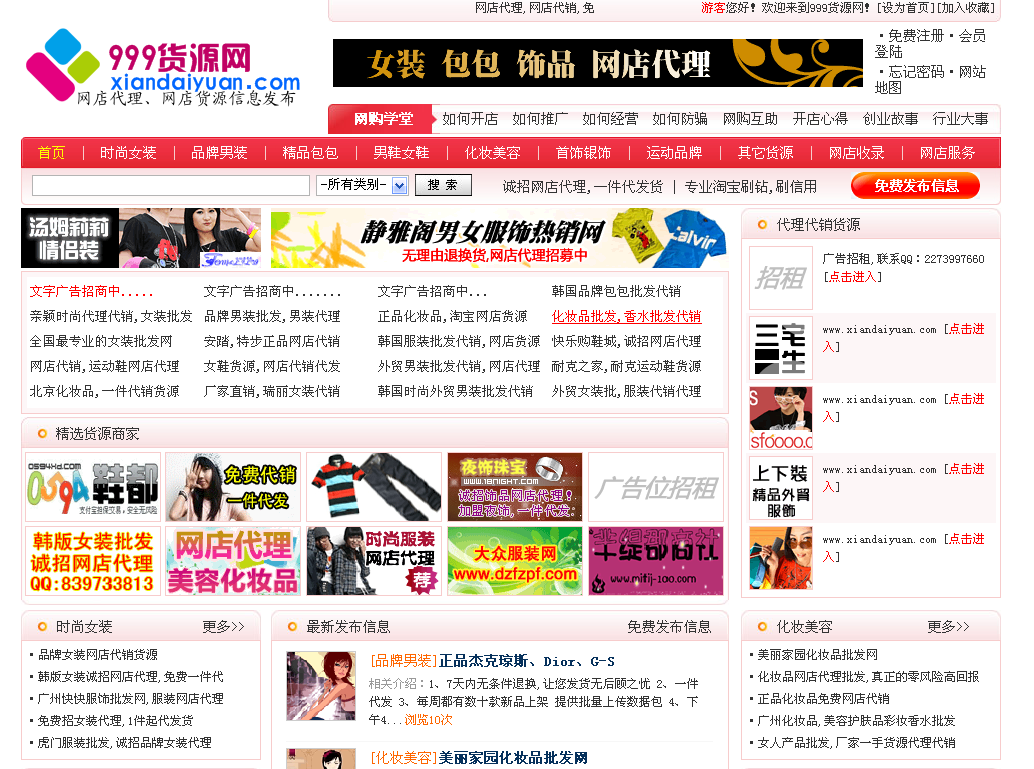The image size is (1034, 769).
Task: Click the 大众服装网 ad image
Action: click(515, 561)
